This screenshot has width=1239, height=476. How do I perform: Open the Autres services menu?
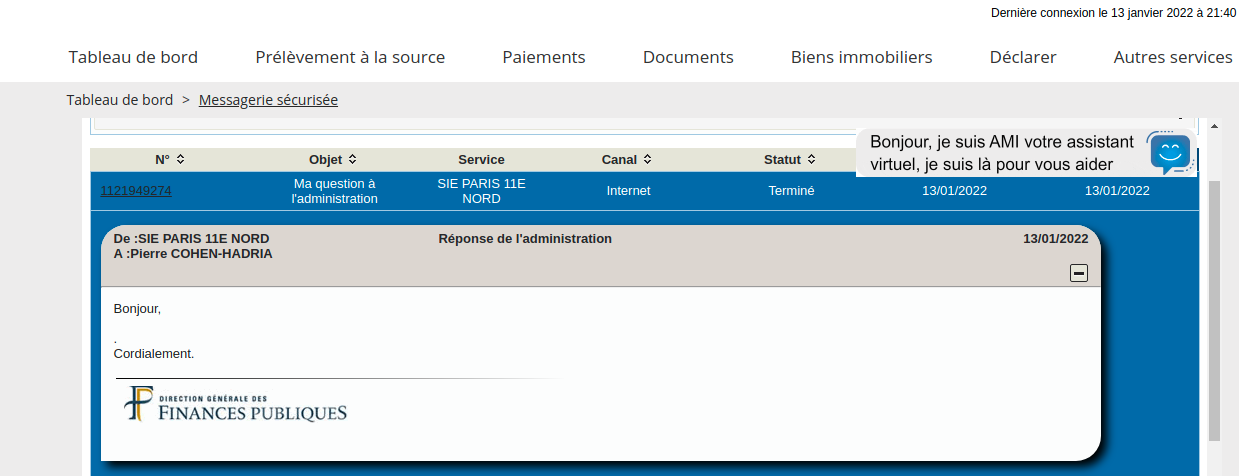1173,57
